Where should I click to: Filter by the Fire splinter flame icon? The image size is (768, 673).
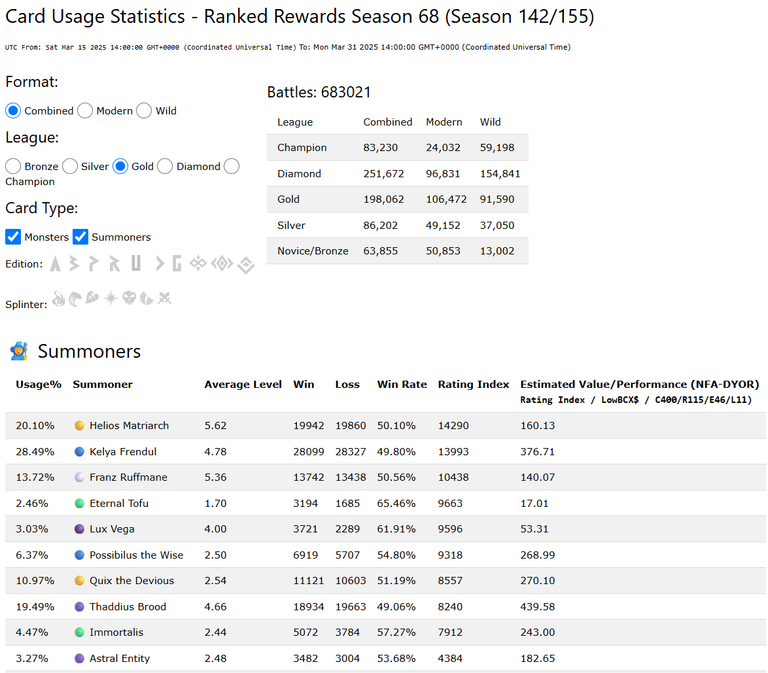(x=59, y=298)
